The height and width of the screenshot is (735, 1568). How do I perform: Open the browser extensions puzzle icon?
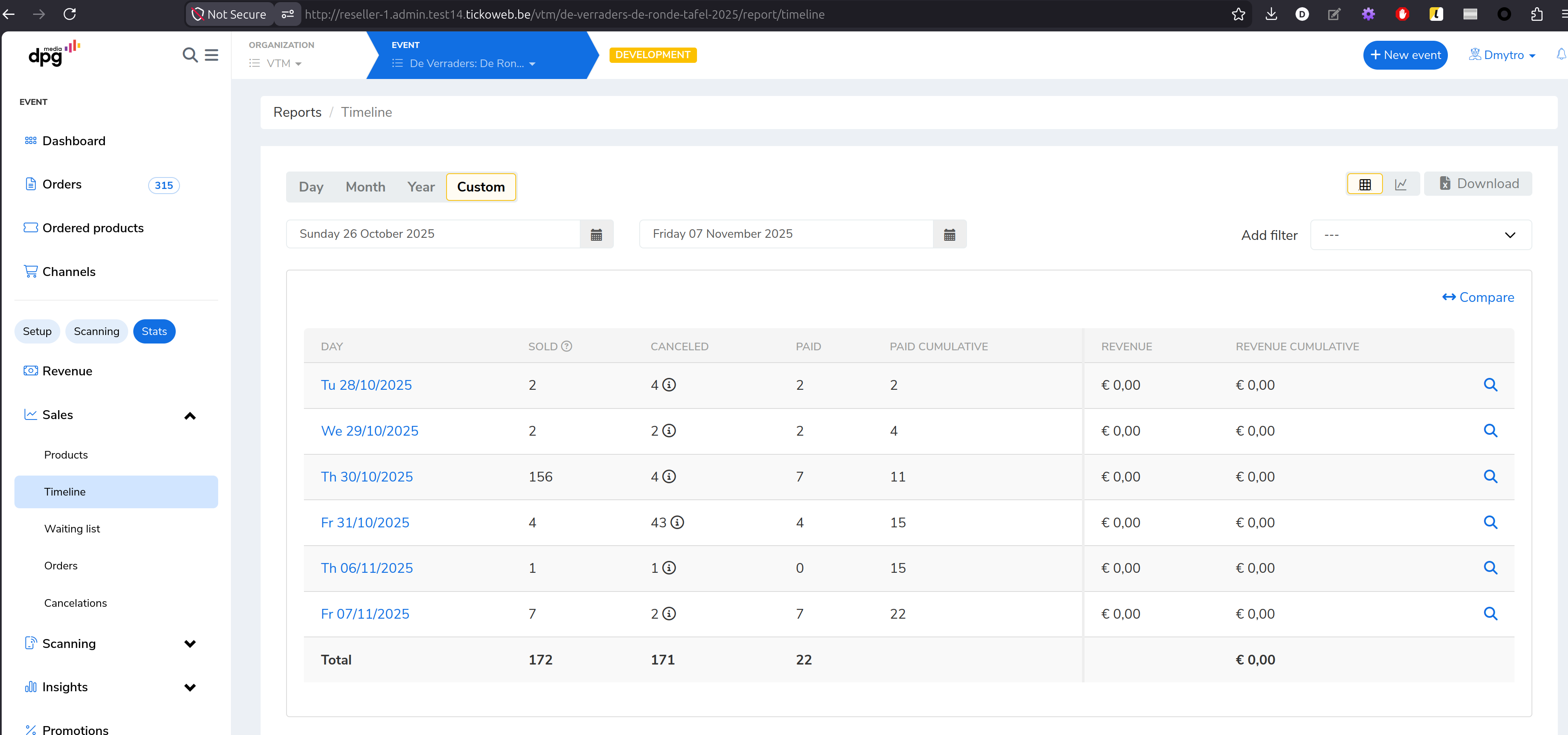pyautogui.click(x=1537, y=14)
